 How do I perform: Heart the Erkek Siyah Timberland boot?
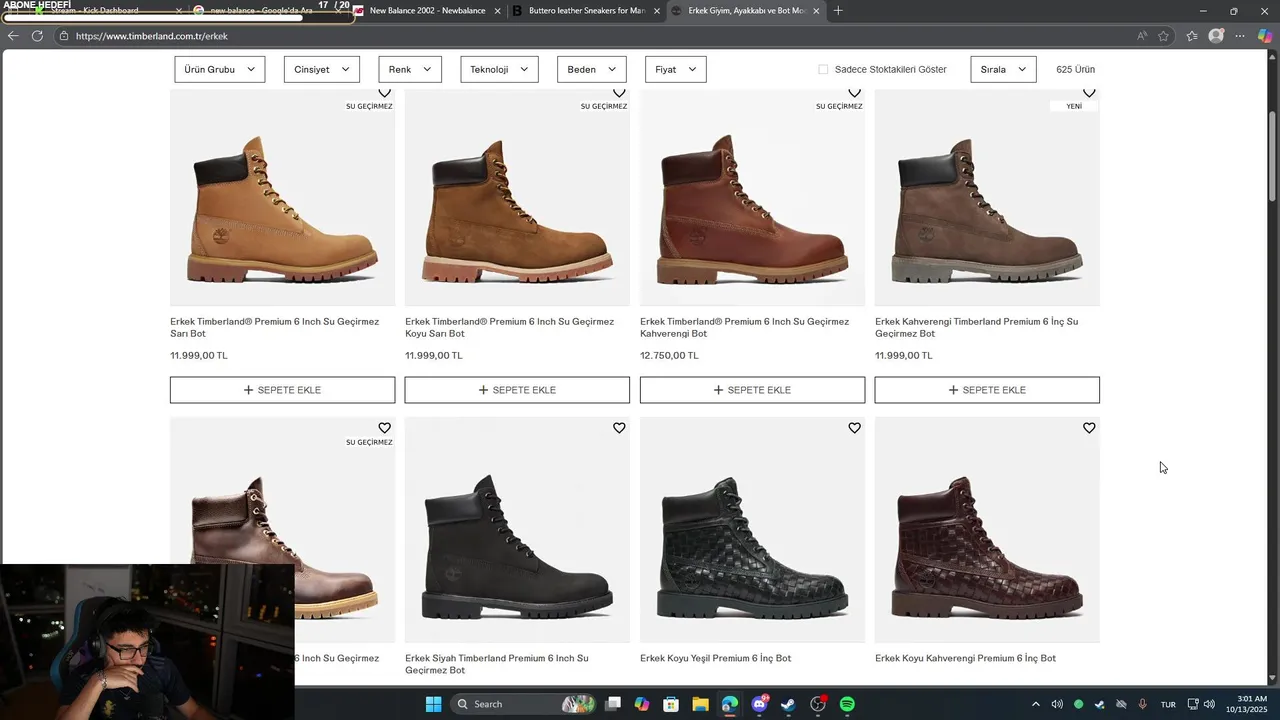tap(619, 428)
